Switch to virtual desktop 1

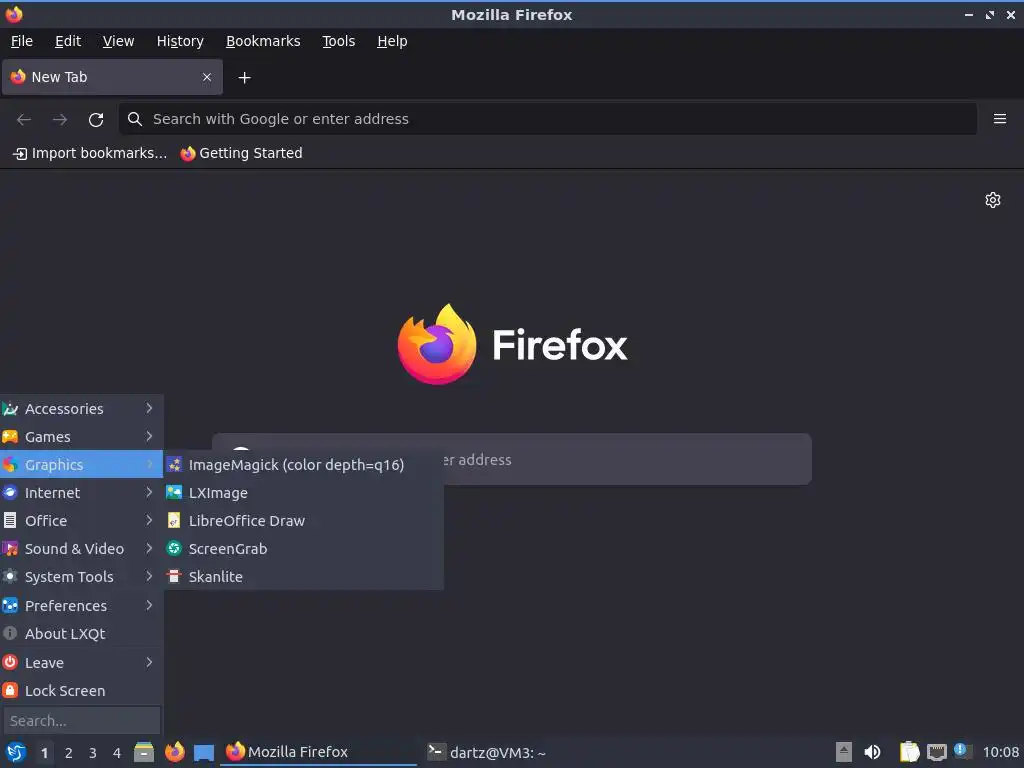pos(44,753)
